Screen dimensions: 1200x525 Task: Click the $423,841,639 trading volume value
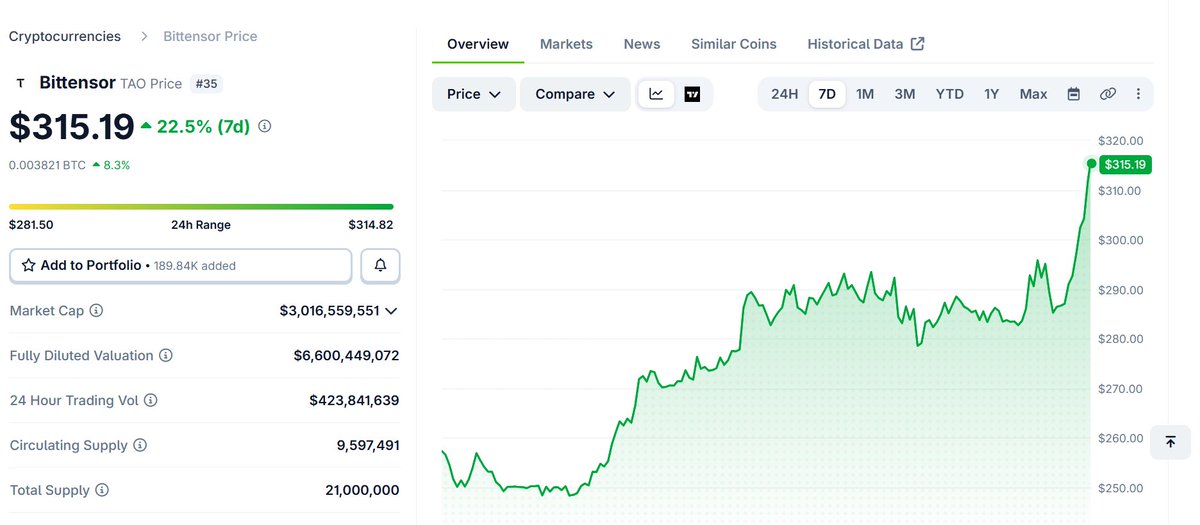click(x=354, y=400)
